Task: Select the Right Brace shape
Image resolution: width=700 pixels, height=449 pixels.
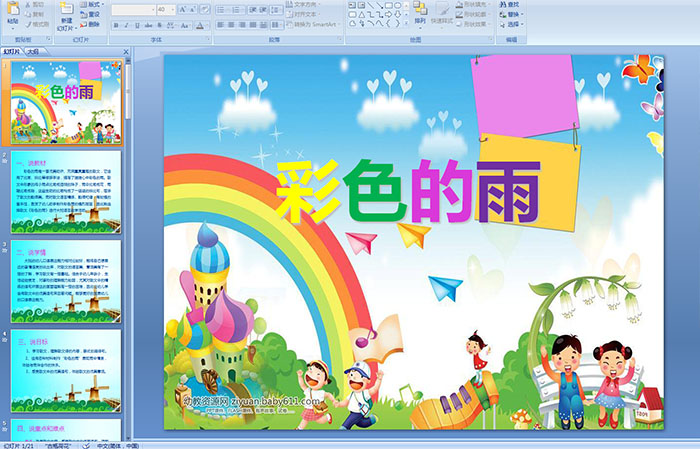Action: [x=397, y=23]
